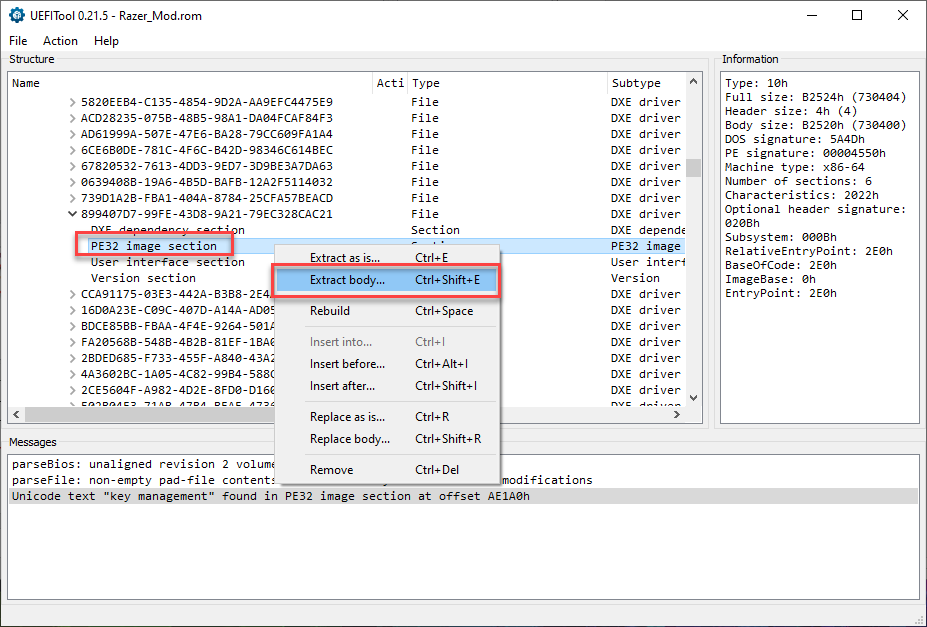Select Rebuild in the context menu
This screenshot has height=627, width=927.
387,311
